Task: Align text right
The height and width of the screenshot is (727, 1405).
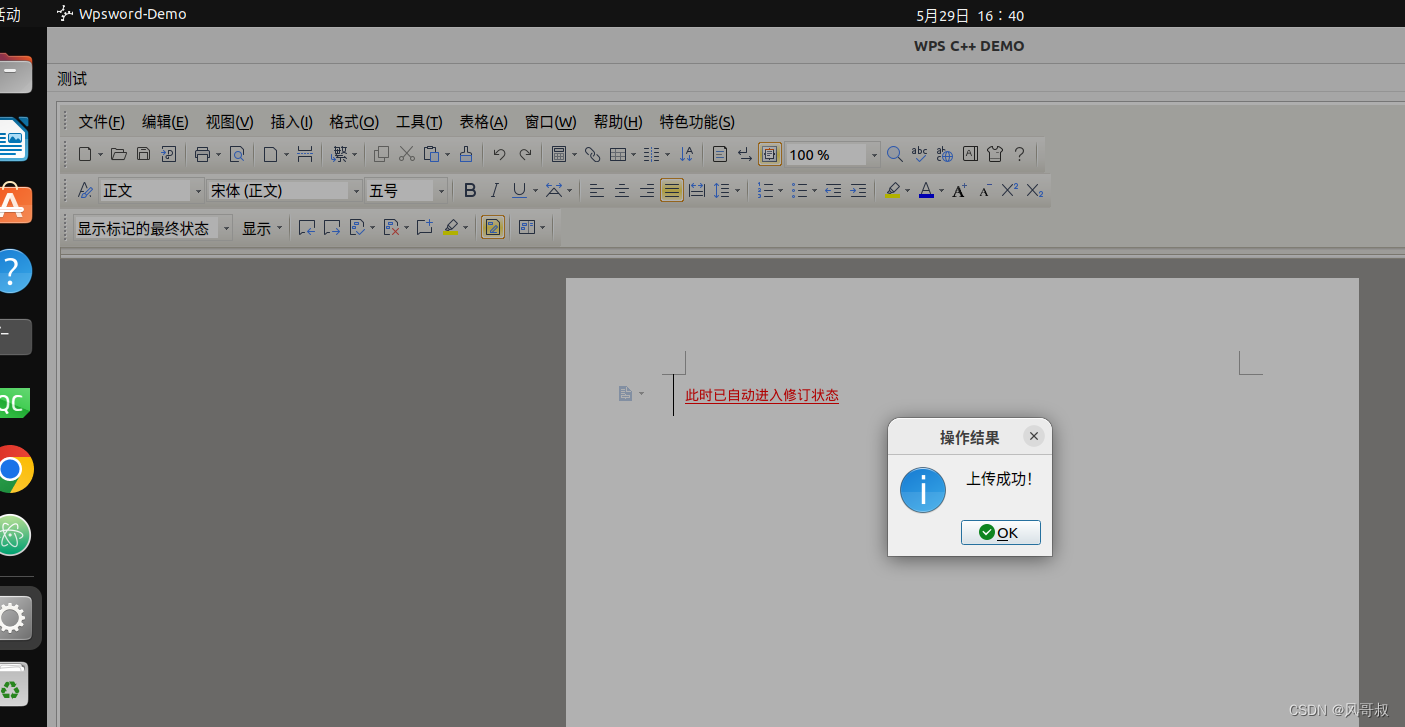Action: (x=647, y=190)
